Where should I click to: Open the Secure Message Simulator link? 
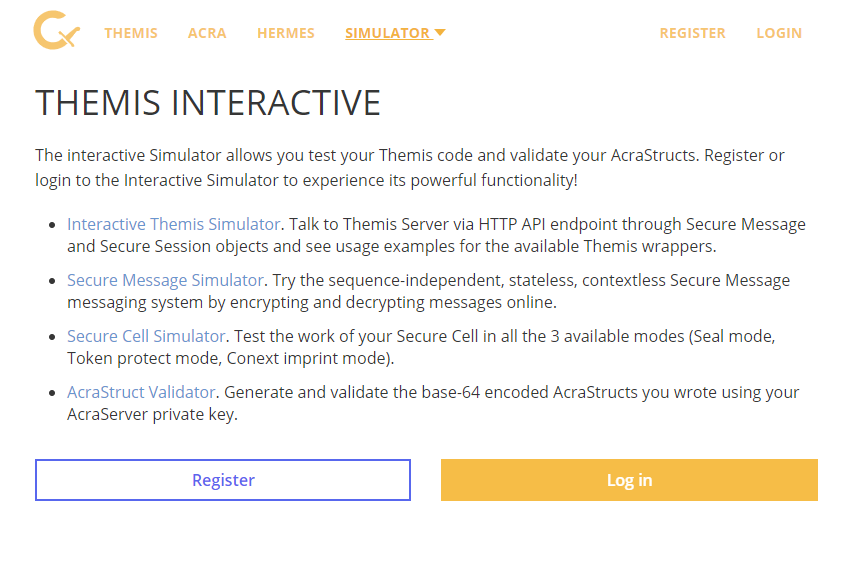tap(165, 280)
